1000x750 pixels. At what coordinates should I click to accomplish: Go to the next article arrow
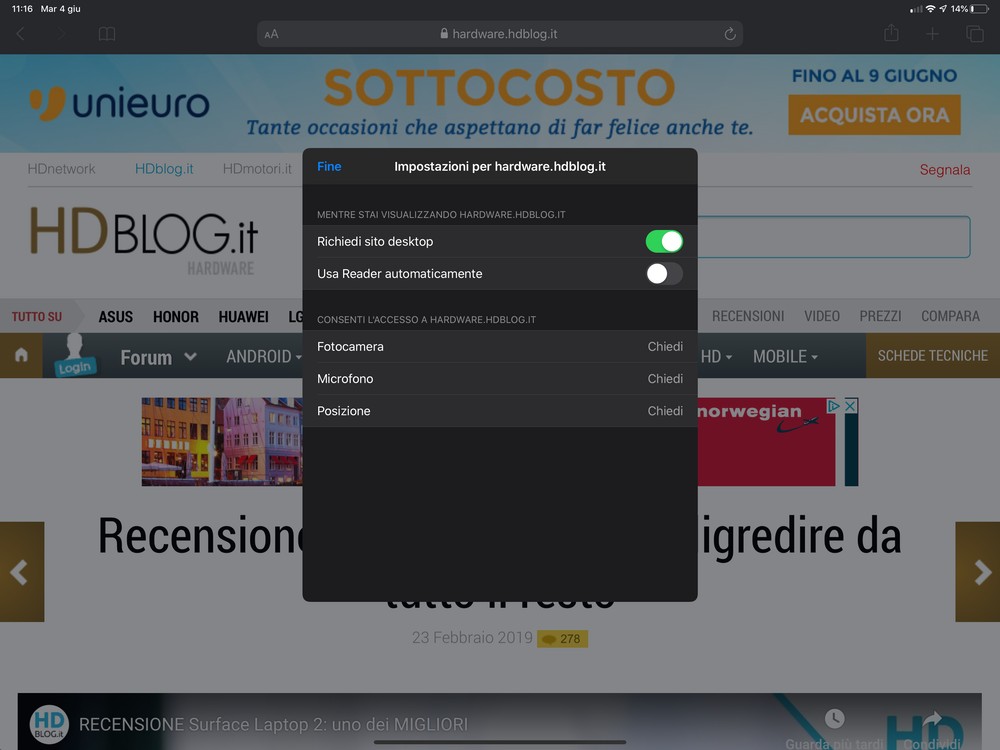[978, 571]
